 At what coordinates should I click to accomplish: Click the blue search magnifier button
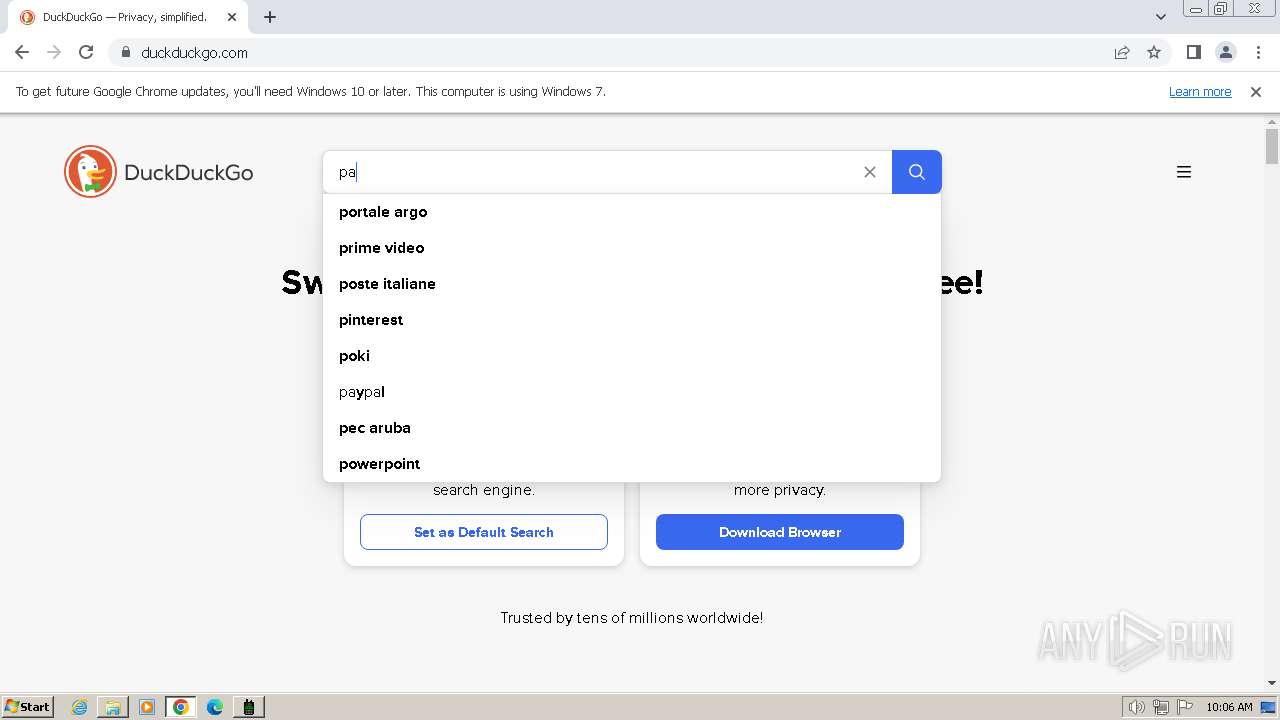916,172
